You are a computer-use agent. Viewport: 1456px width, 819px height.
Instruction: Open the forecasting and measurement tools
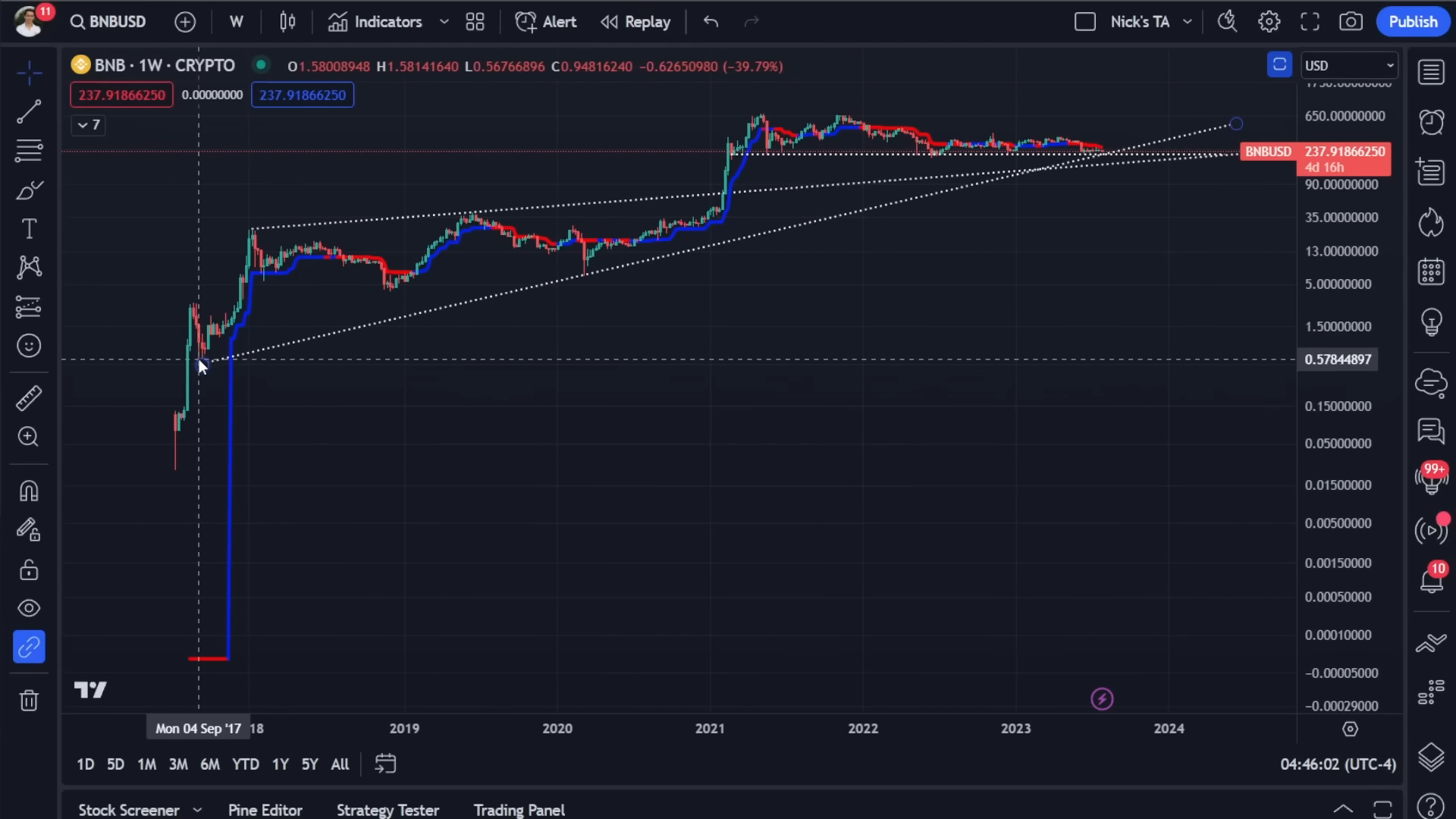(x=29, y=306)
